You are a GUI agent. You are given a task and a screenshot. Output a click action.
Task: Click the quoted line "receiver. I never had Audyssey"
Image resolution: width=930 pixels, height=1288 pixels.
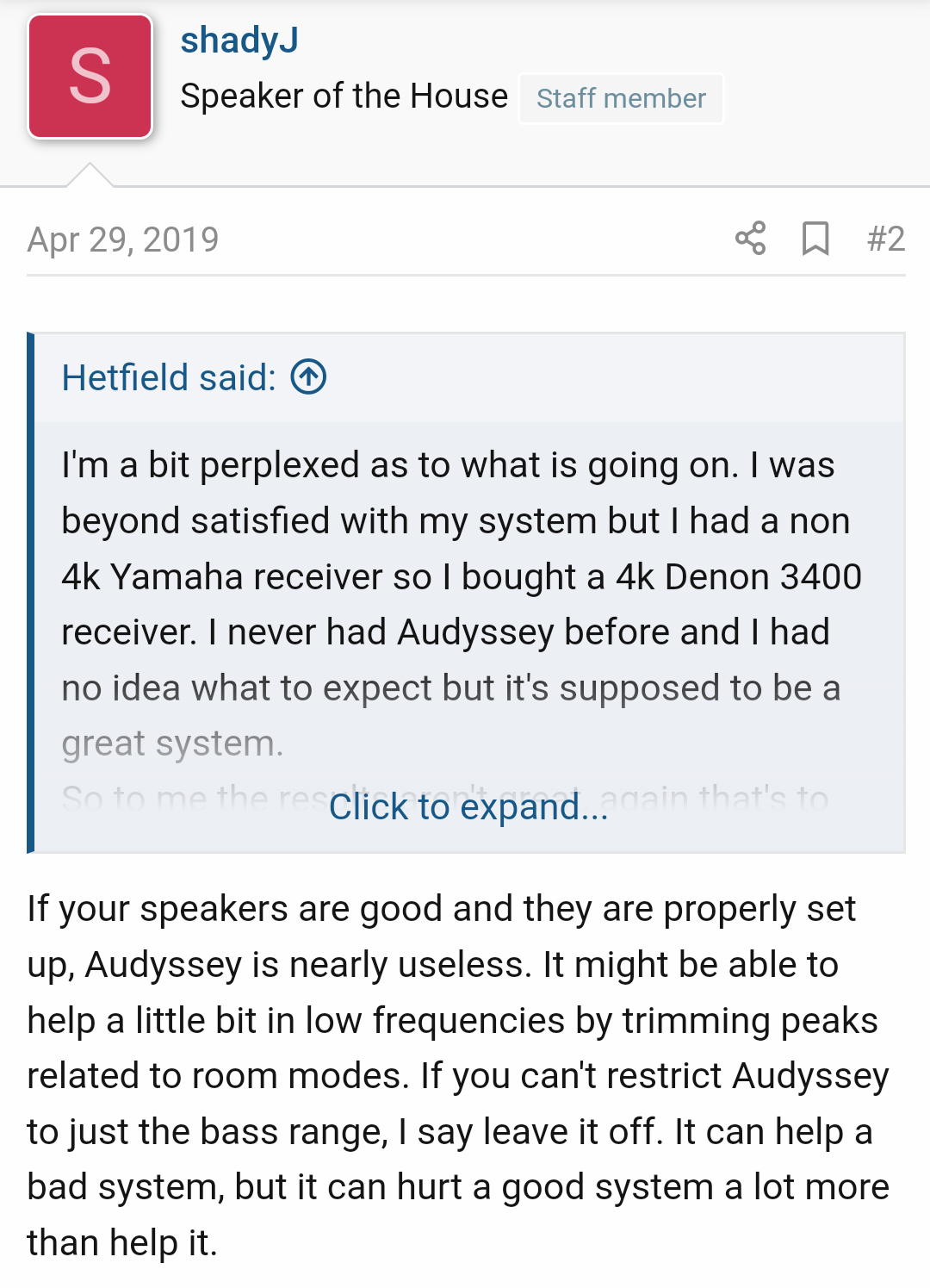coord(445,632)
